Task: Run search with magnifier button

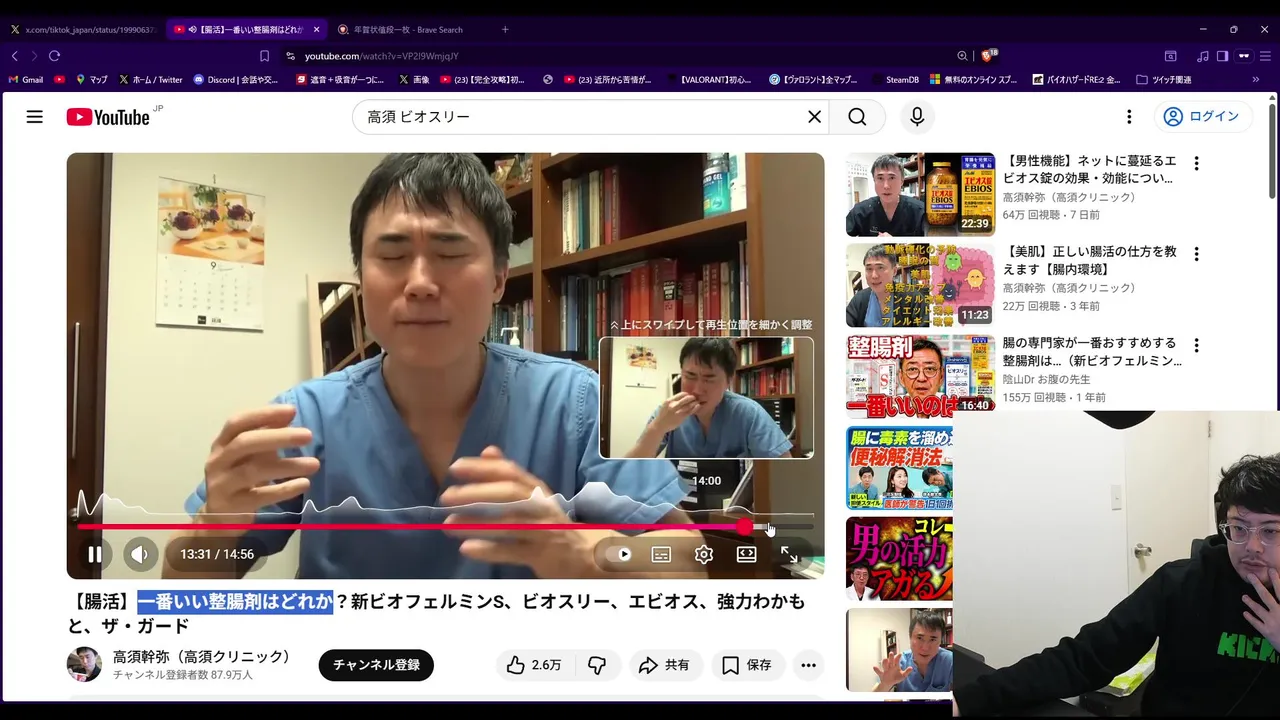Action: pos(857,117)
